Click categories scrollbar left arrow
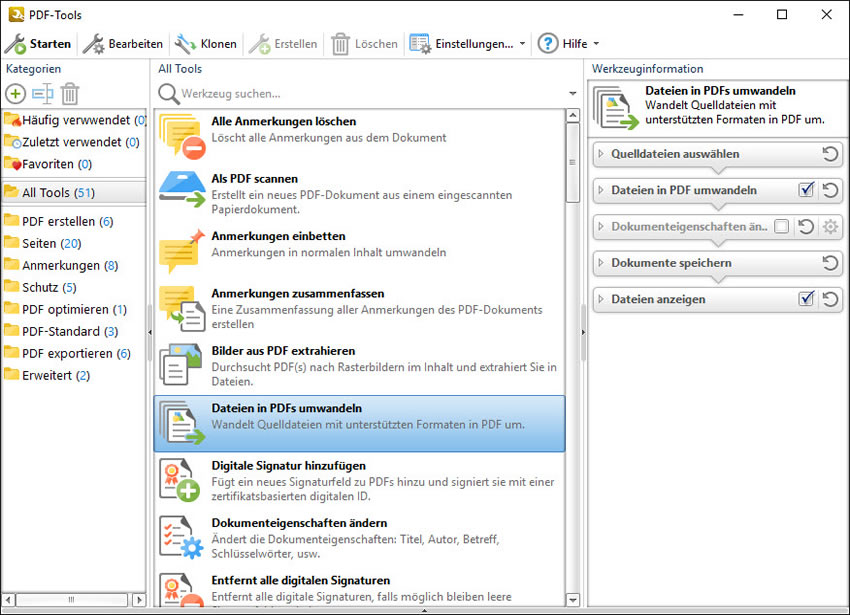The width and height of the screenshot is (850, 615). pyautogui.click(x=8, y=600)
